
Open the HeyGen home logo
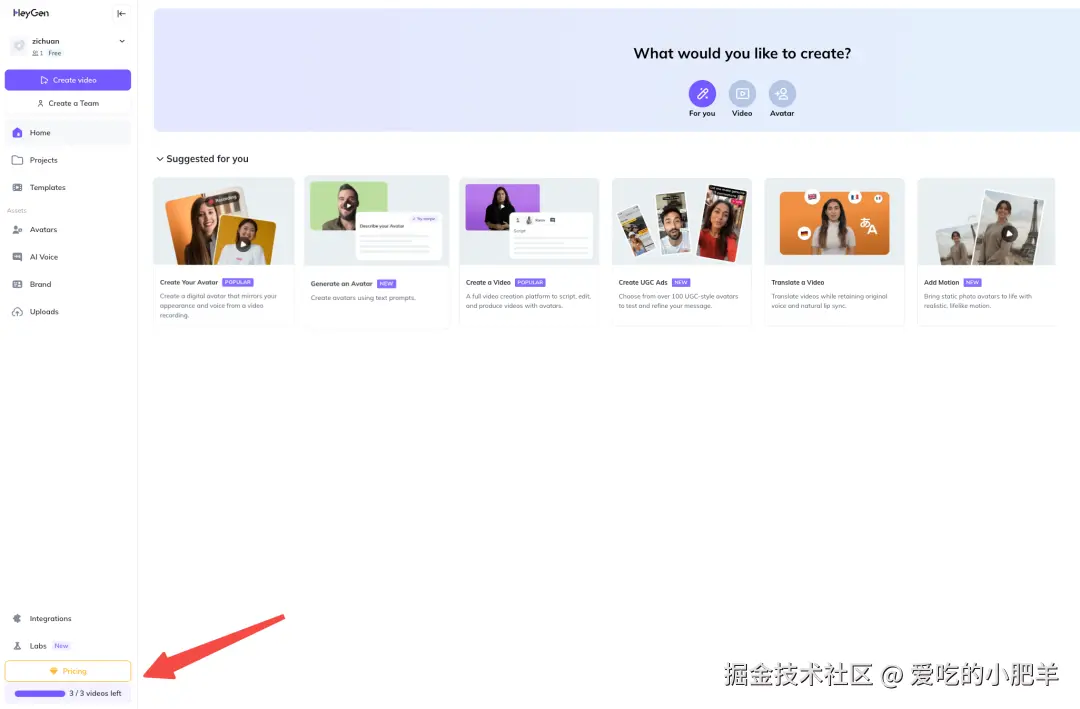(30, 13)
